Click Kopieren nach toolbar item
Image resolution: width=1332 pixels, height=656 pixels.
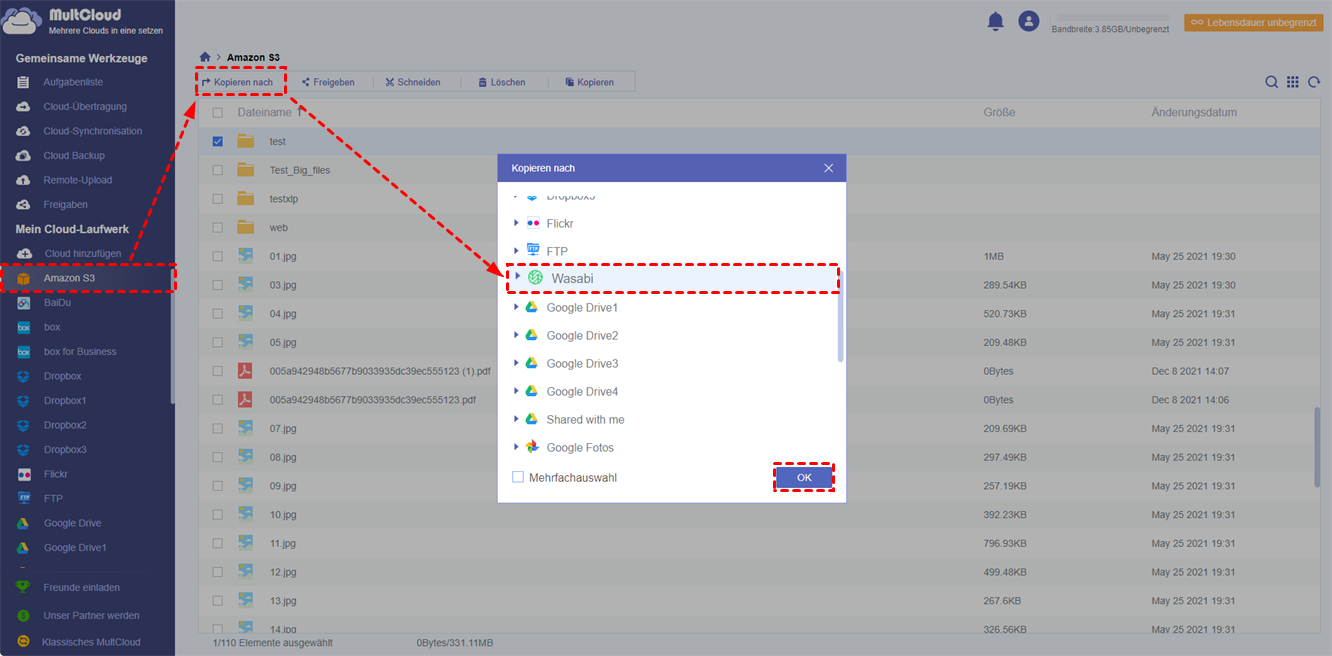(237, 82)
